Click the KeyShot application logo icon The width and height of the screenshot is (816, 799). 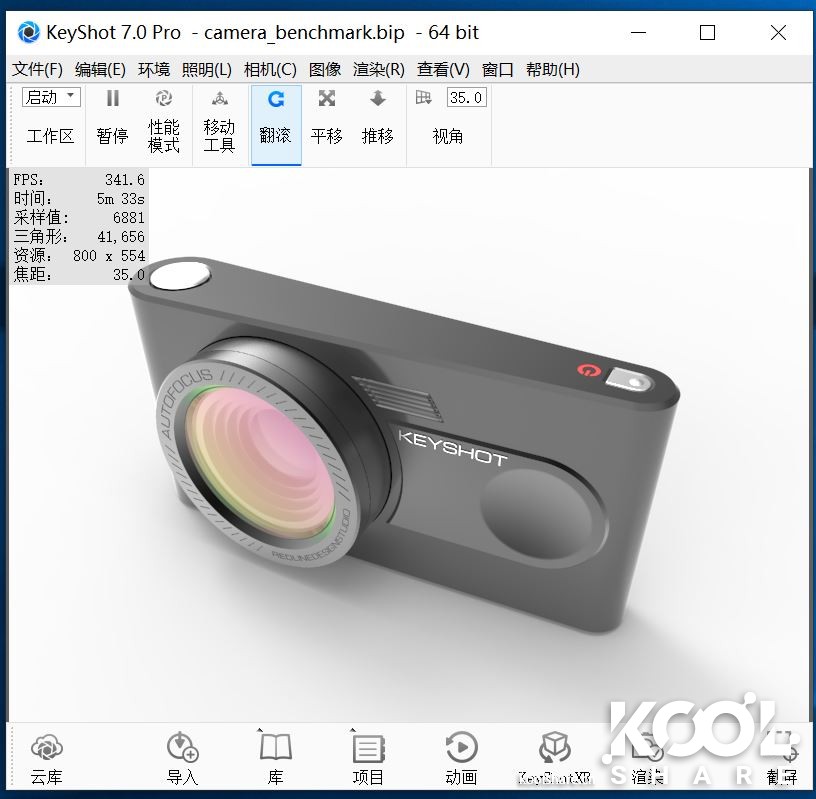29,33
